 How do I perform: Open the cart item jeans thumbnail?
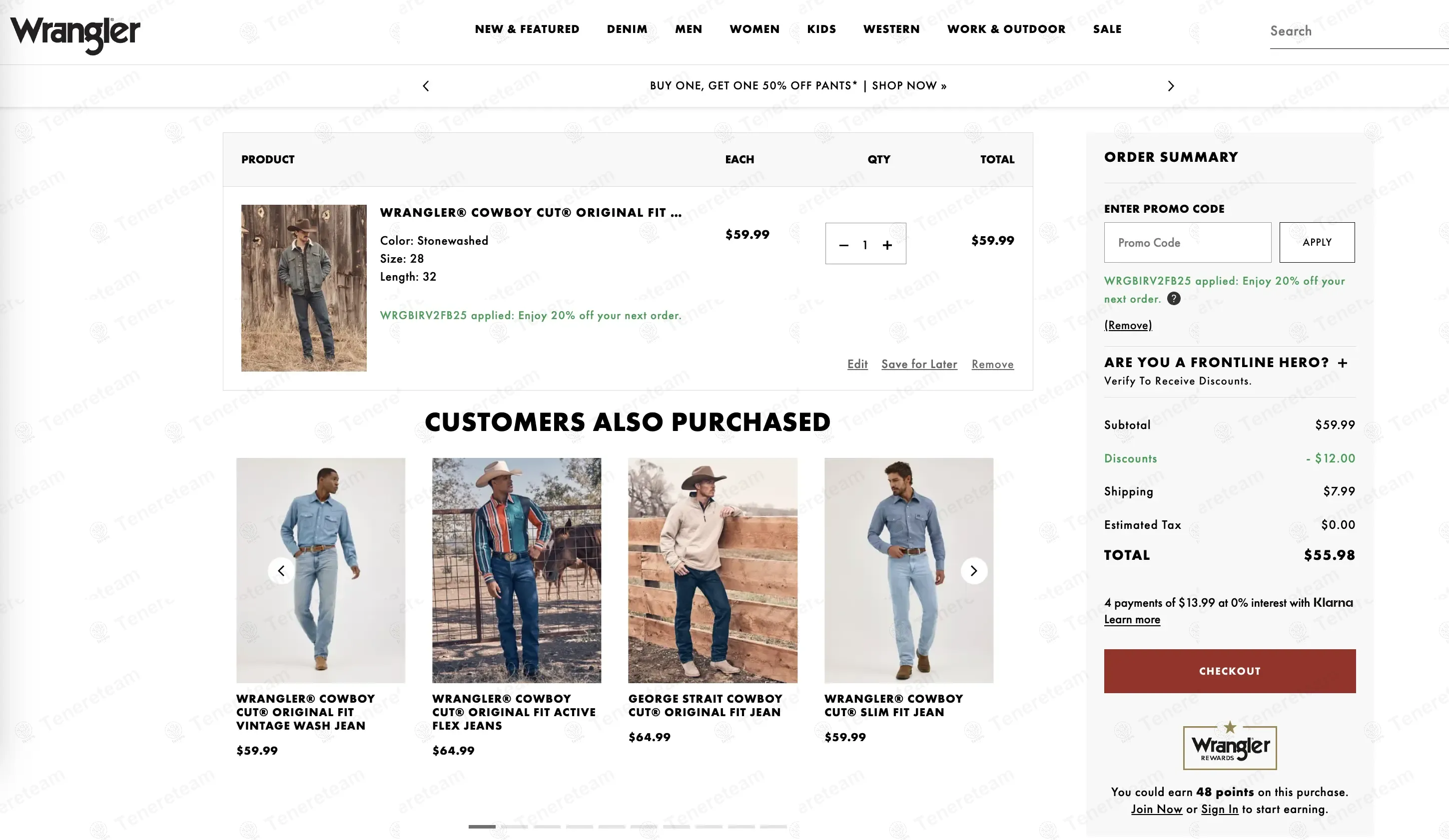pyautogui.click(x=304, y=288)
